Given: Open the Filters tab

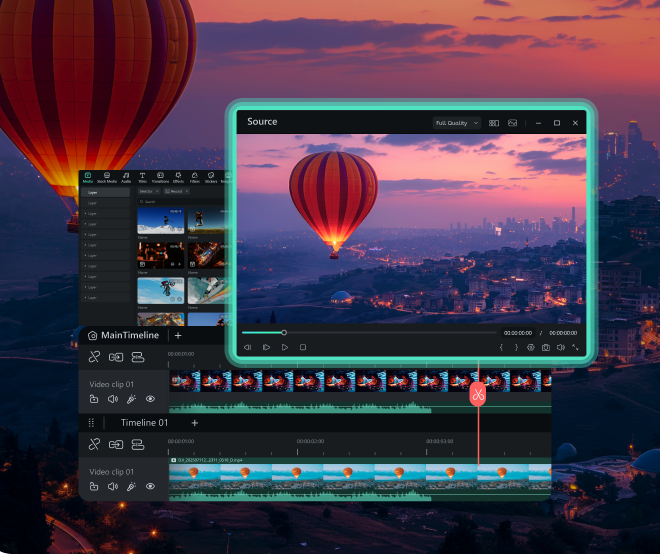Looking at the screenshot, I should (x=194, y=178).
